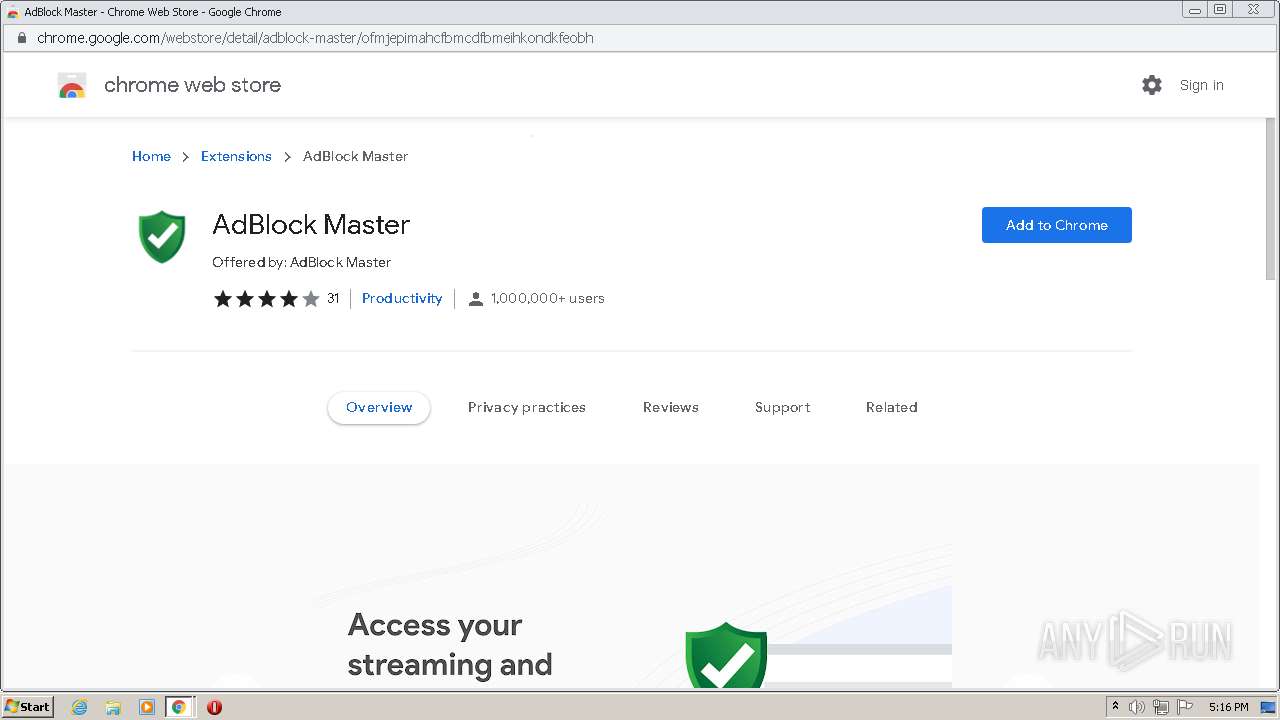Image resolution: width=1280 pixels, height=720 pixels.
Task: Click the Action Center flag icon
Action: click(x=1185, y=707)
